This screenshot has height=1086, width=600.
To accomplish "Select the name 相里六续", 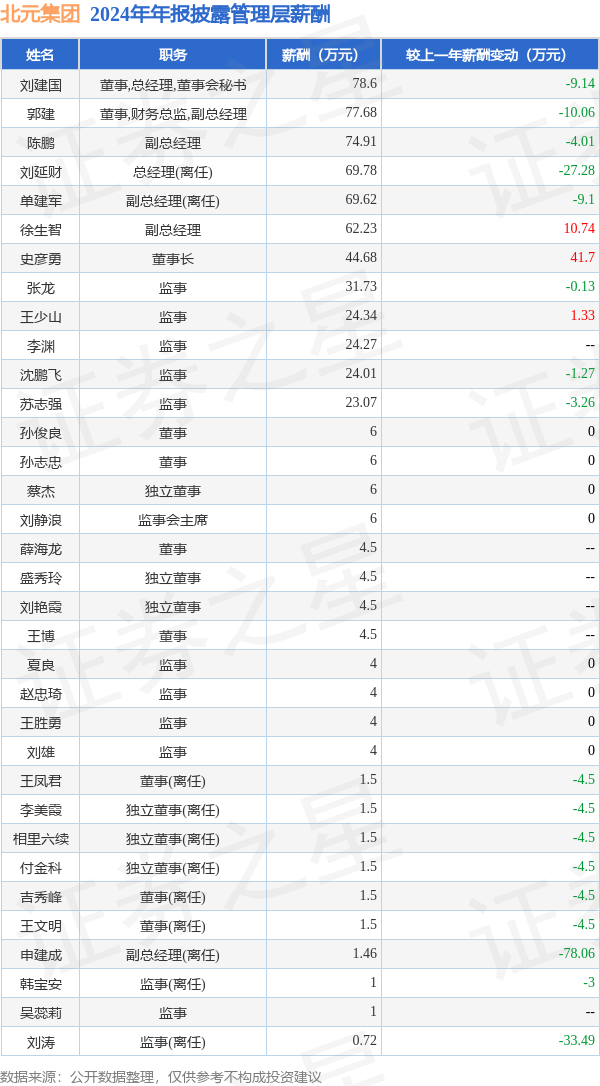I will pos(40,839).
